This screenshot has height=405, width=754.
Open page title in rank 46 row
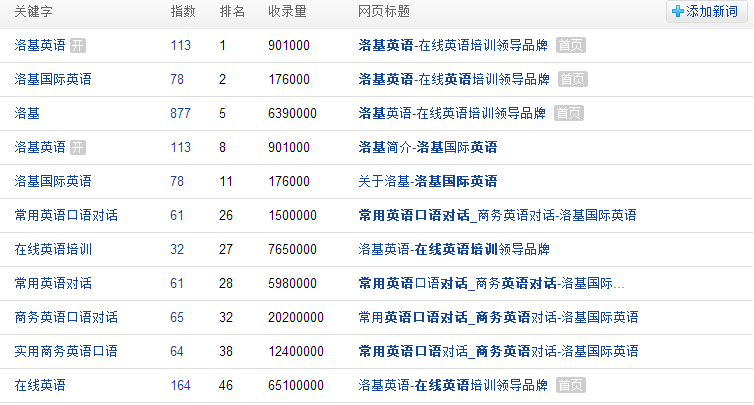click(453, 385)
